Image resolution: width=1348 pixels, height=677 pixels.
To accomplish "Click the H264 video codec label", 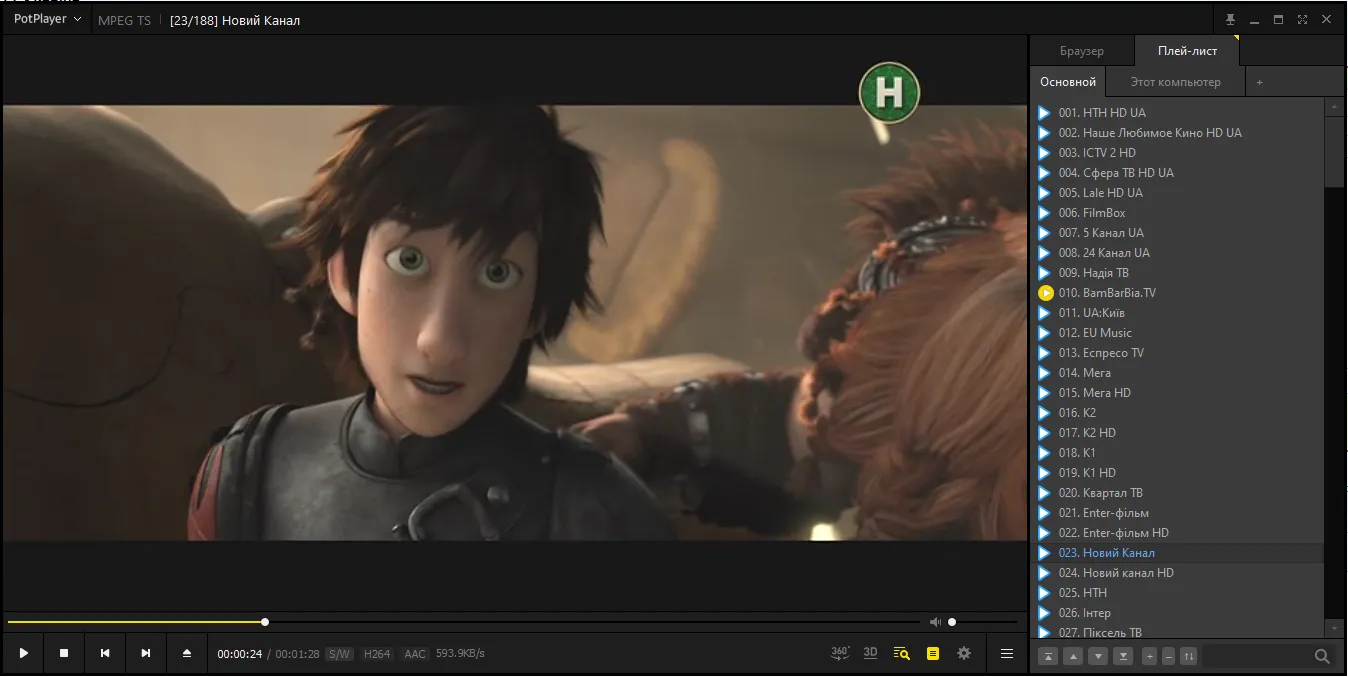I will pyautogui.click(x=377, y=654).
